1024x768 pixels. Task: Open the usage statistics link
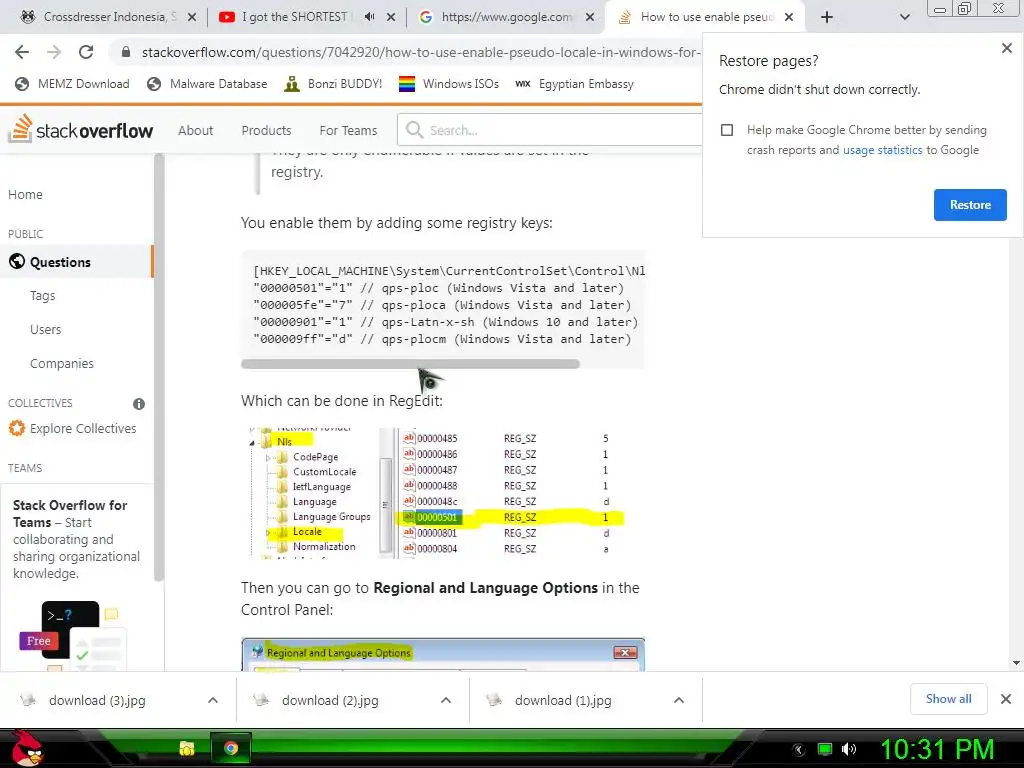pyautogui.click(x=882, y=150)
